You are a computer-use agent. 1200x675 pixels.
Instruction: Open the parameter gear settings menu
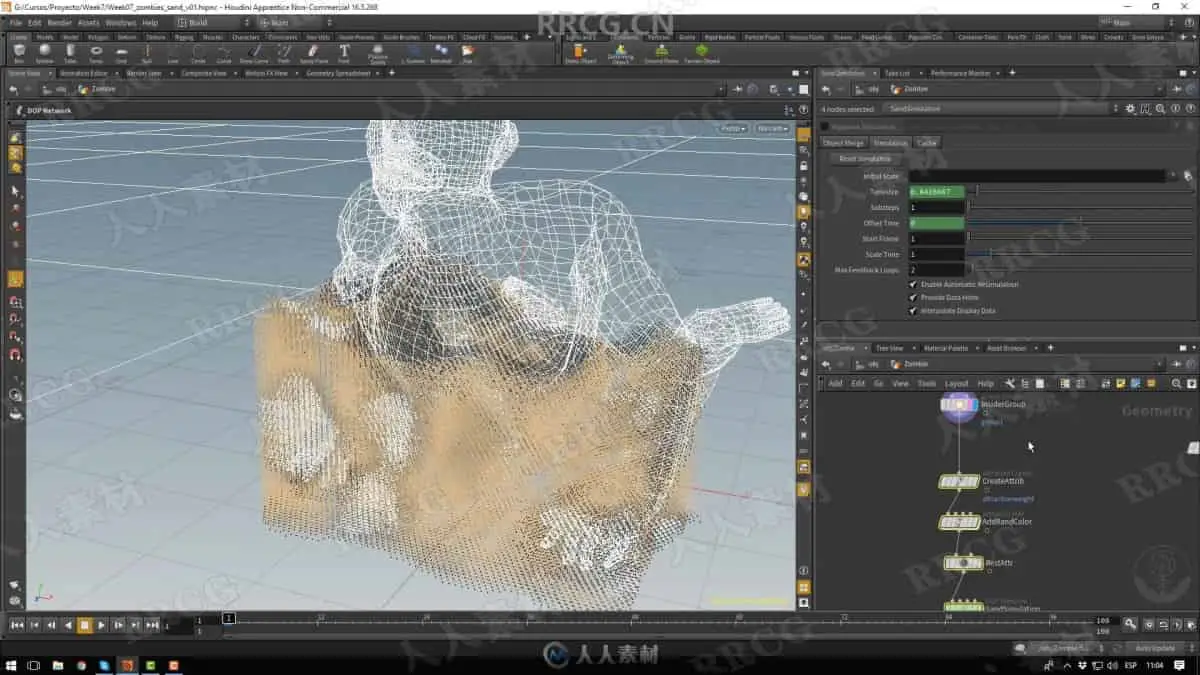(1131, 108)
